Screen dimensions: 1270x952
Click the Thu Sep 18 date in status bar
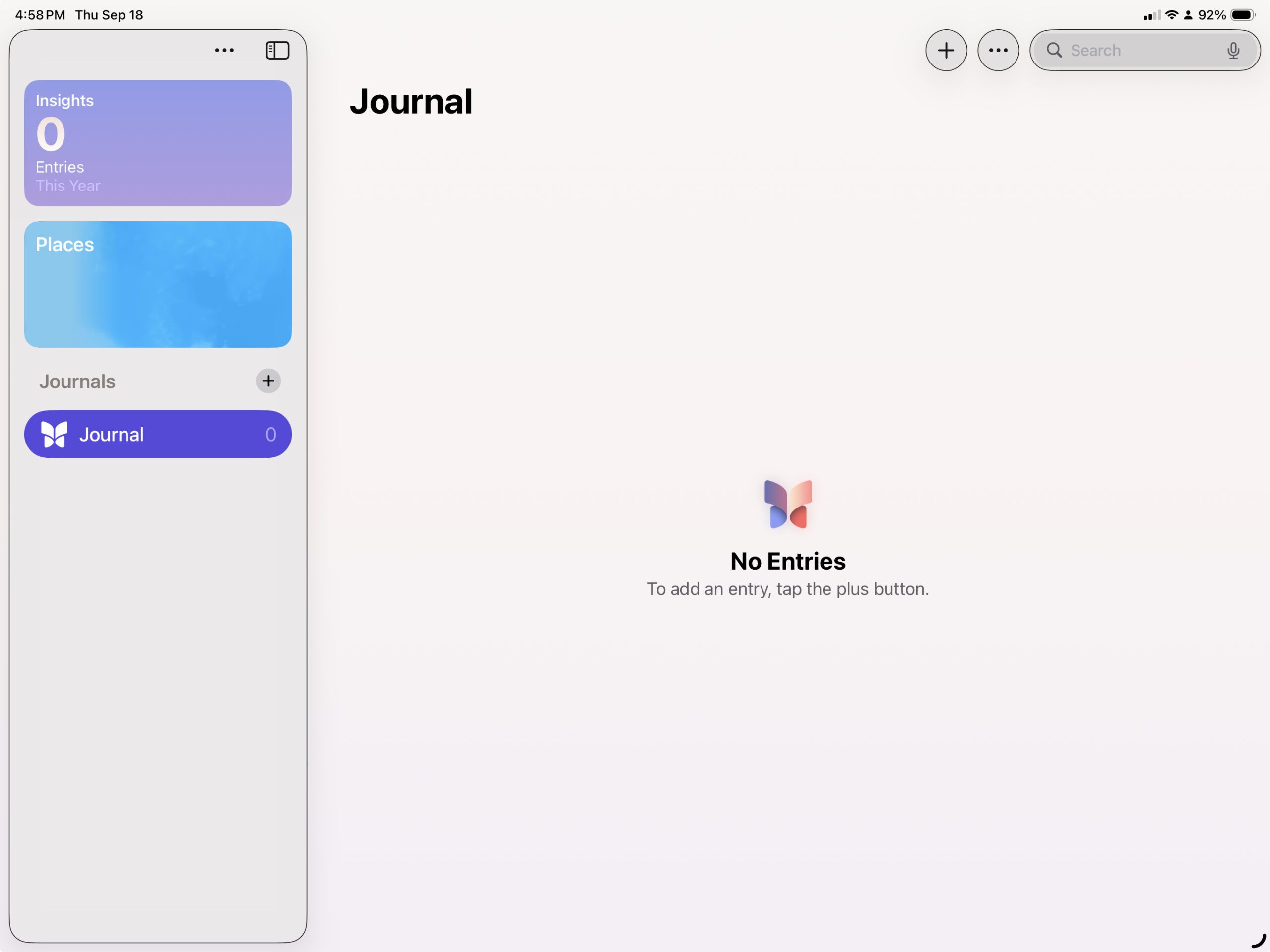point(109,15)
